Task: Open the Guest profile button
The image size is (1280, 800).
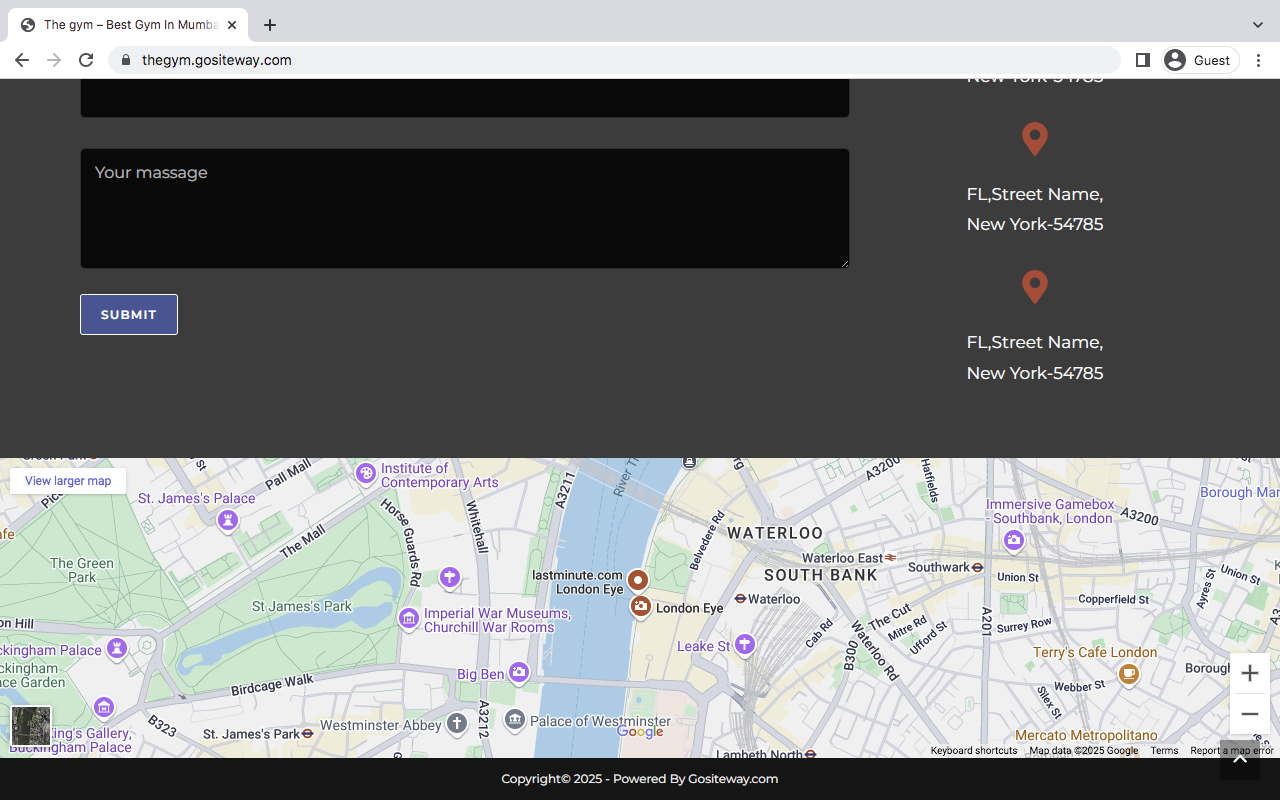Action: tap(1200, 60)
